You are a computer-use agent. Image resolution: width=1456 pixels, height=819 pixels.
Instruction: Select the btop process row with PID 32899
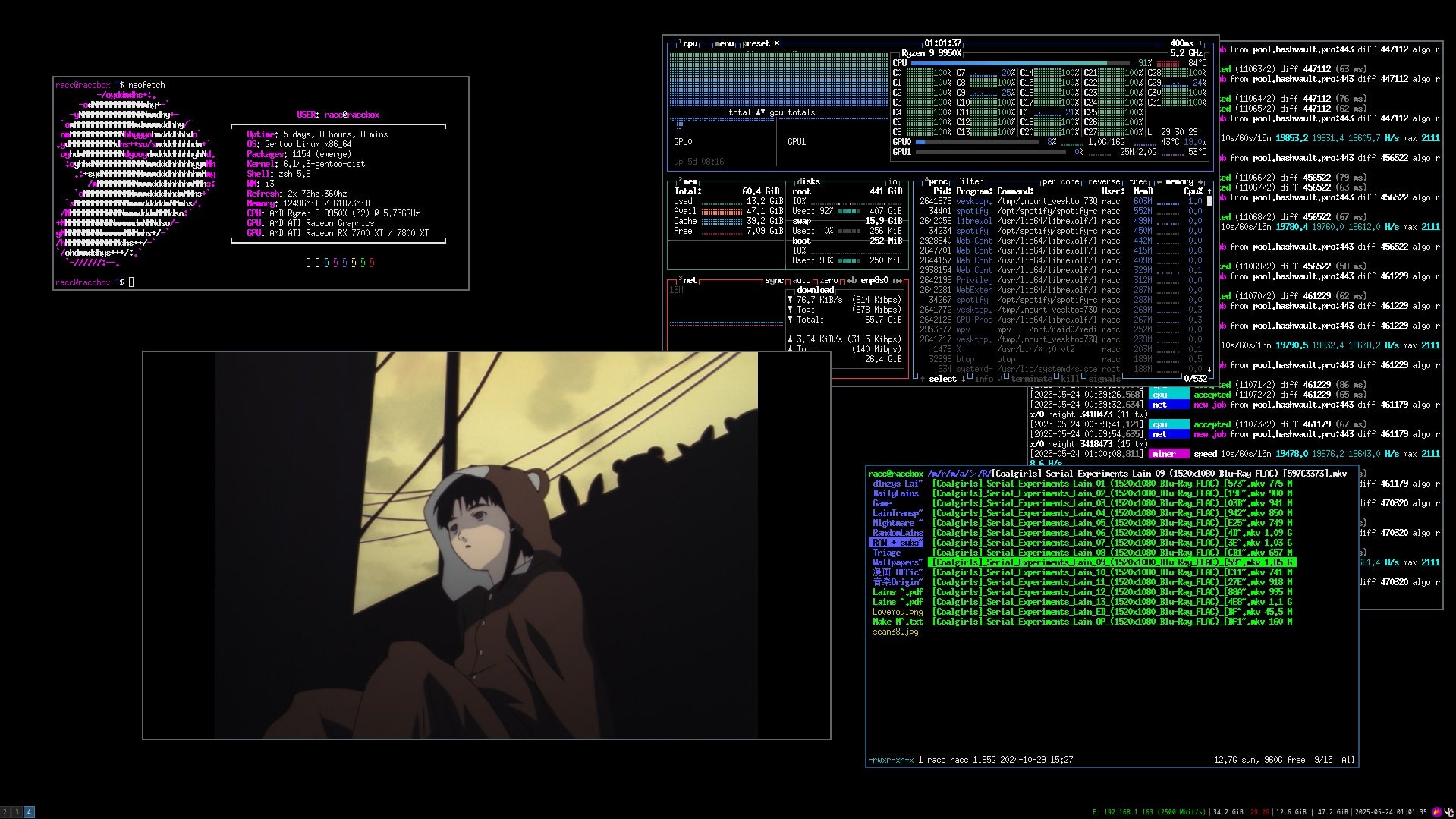tap(1061, 359)
